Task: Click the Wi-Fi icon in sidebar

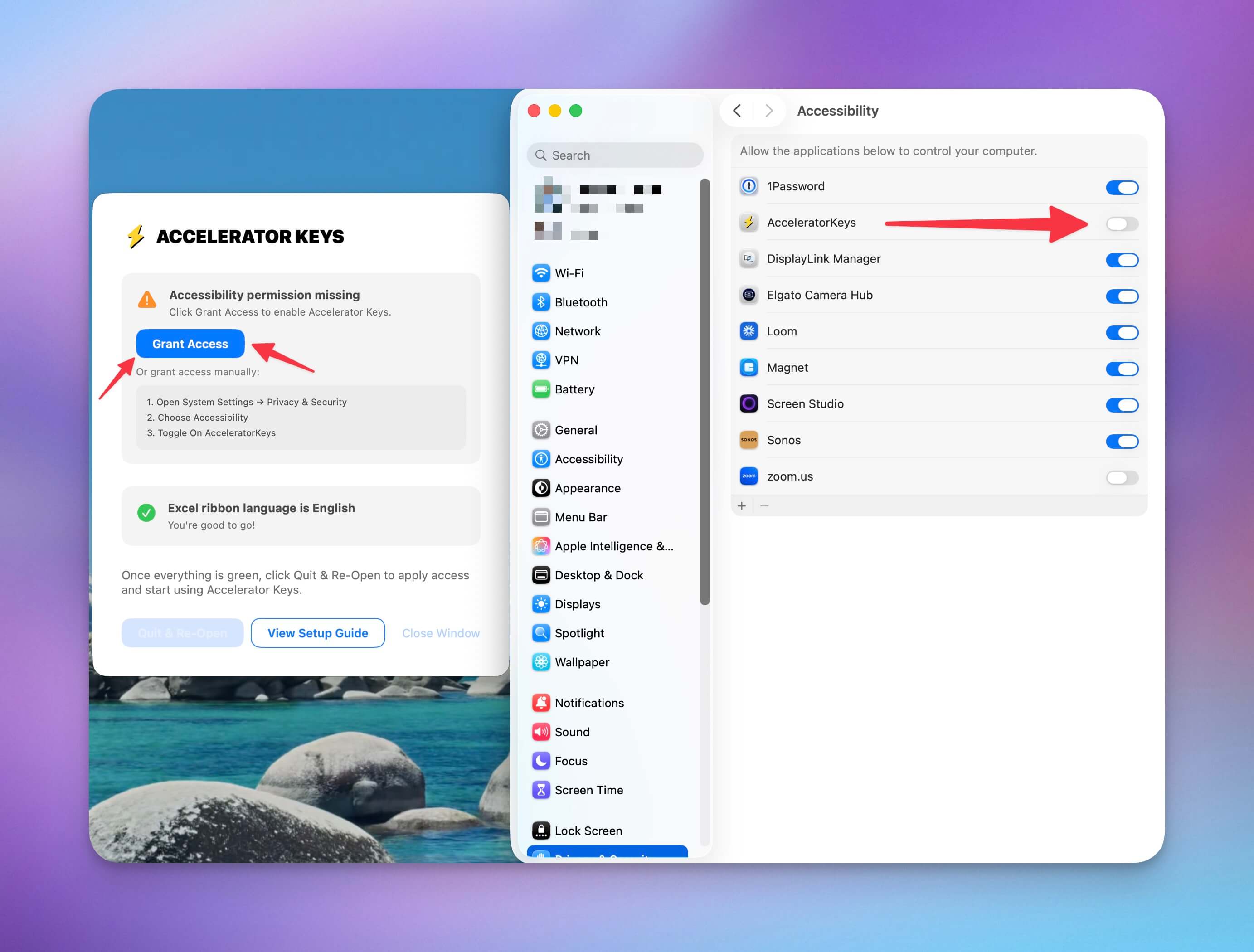Action: pyautogui.click(x=541, y=273)
